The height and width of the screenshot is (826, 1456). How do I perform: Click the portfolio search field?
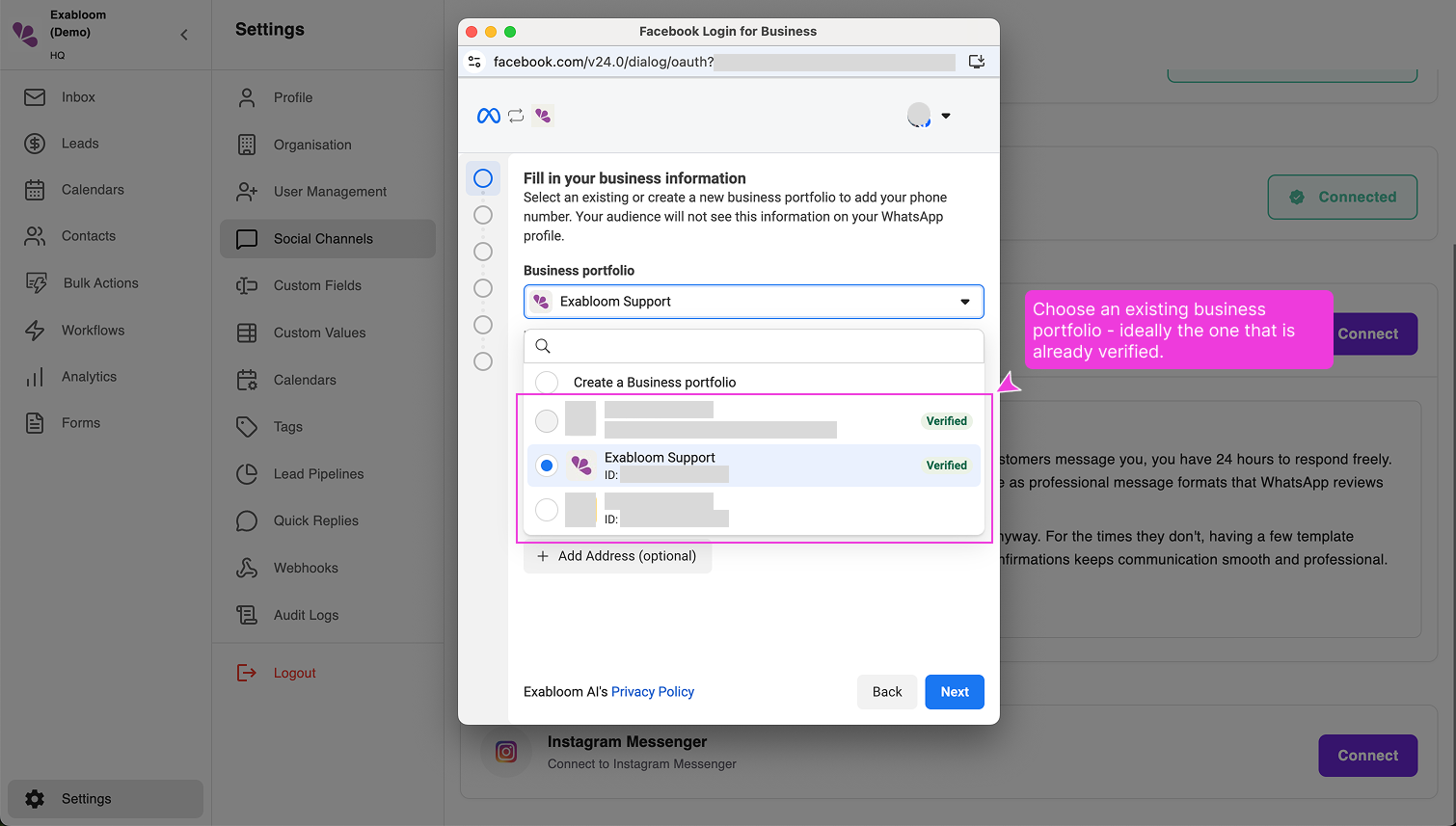pos(762,346)
